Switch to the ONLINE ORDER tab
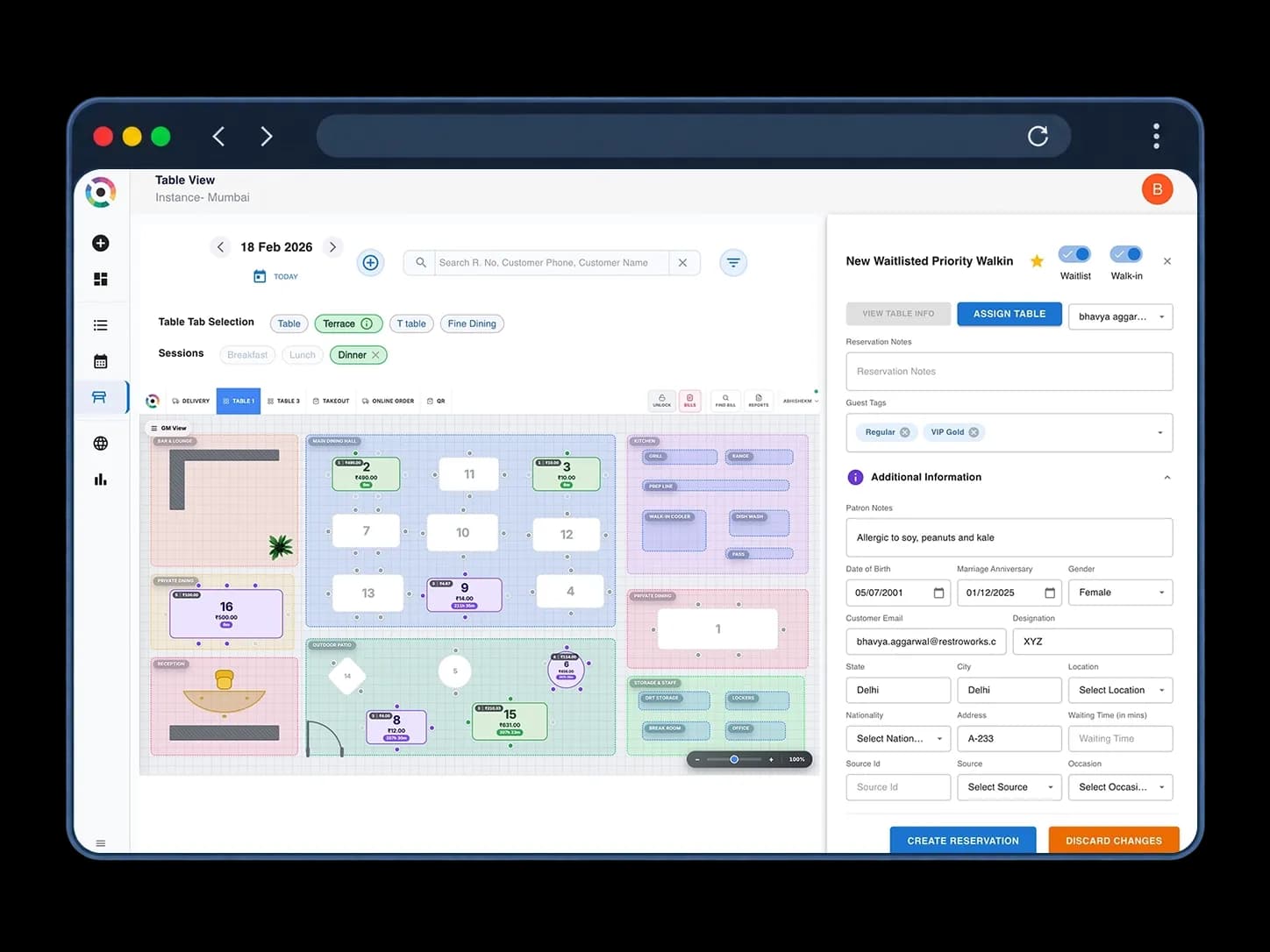This screenshot has height=952, width=1270. point(388,401)
